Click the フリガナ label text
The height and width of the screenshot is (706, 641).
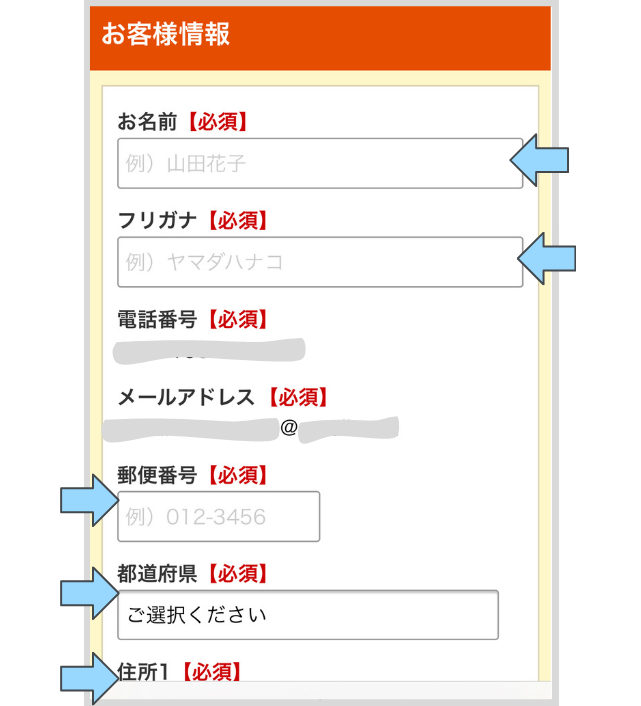coord(157,221)
